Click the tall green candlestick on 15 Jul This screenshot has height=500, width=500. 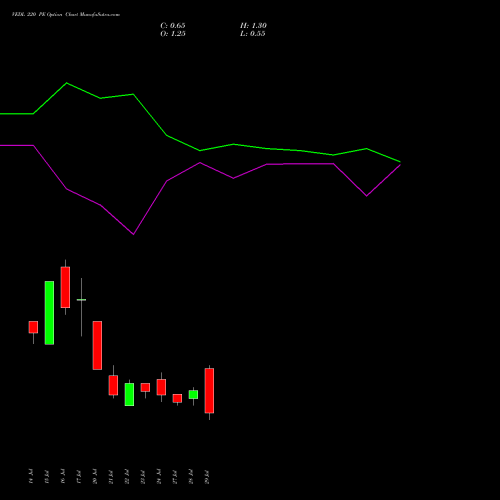tap(49, 313)
